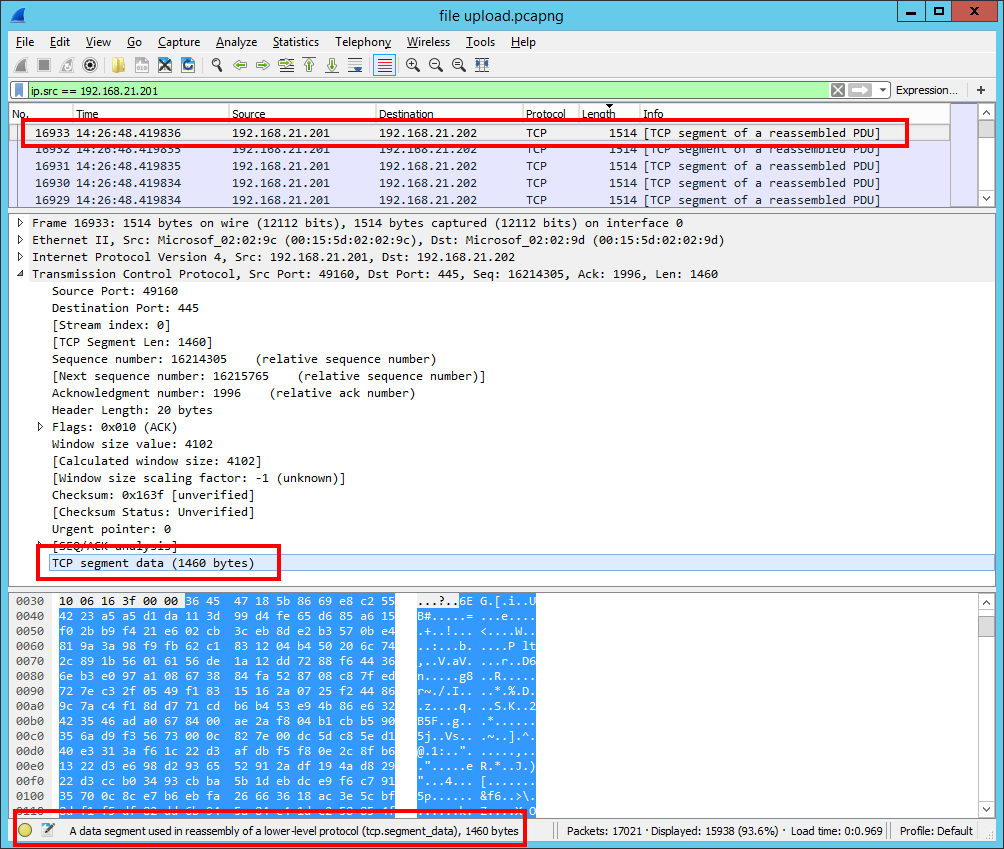
Task: Open the Tools menu
Action: point(480,42)
